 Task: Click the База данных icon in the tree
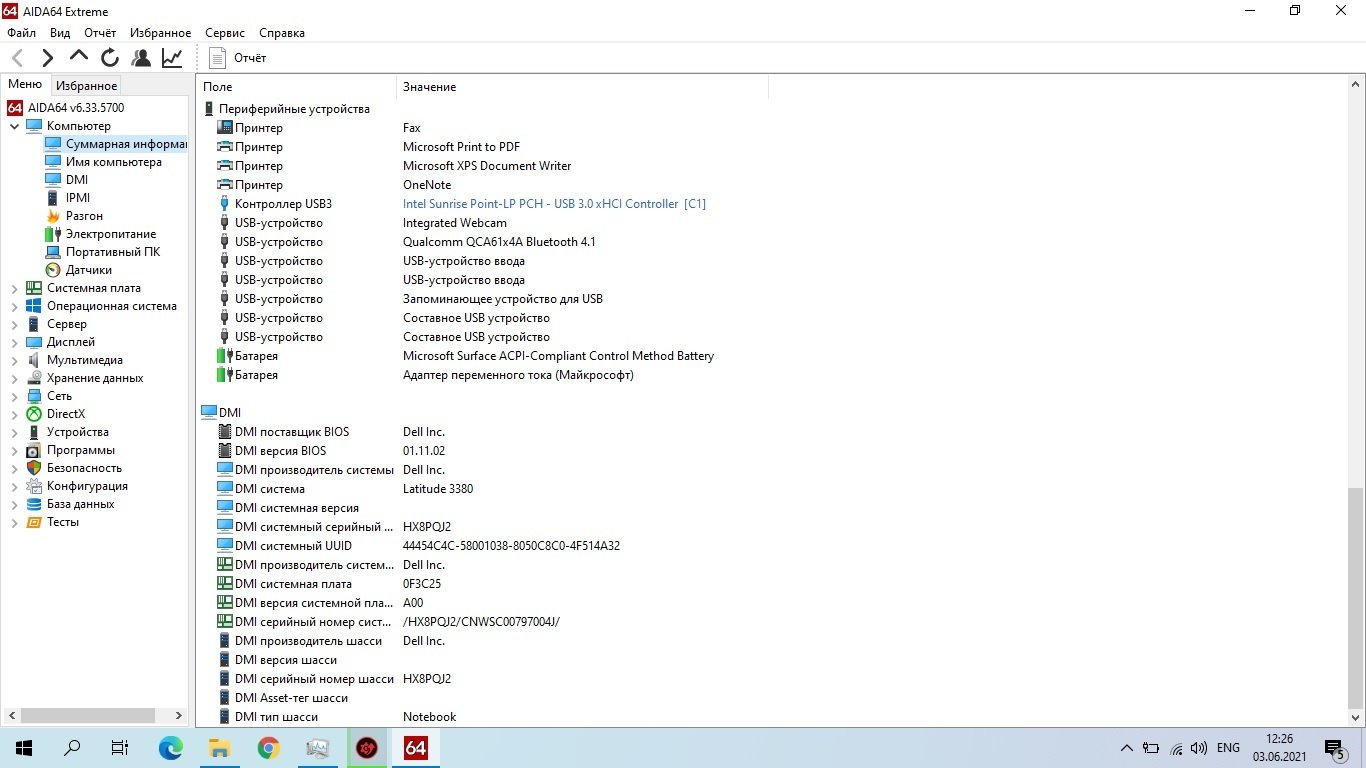point(34,504)
